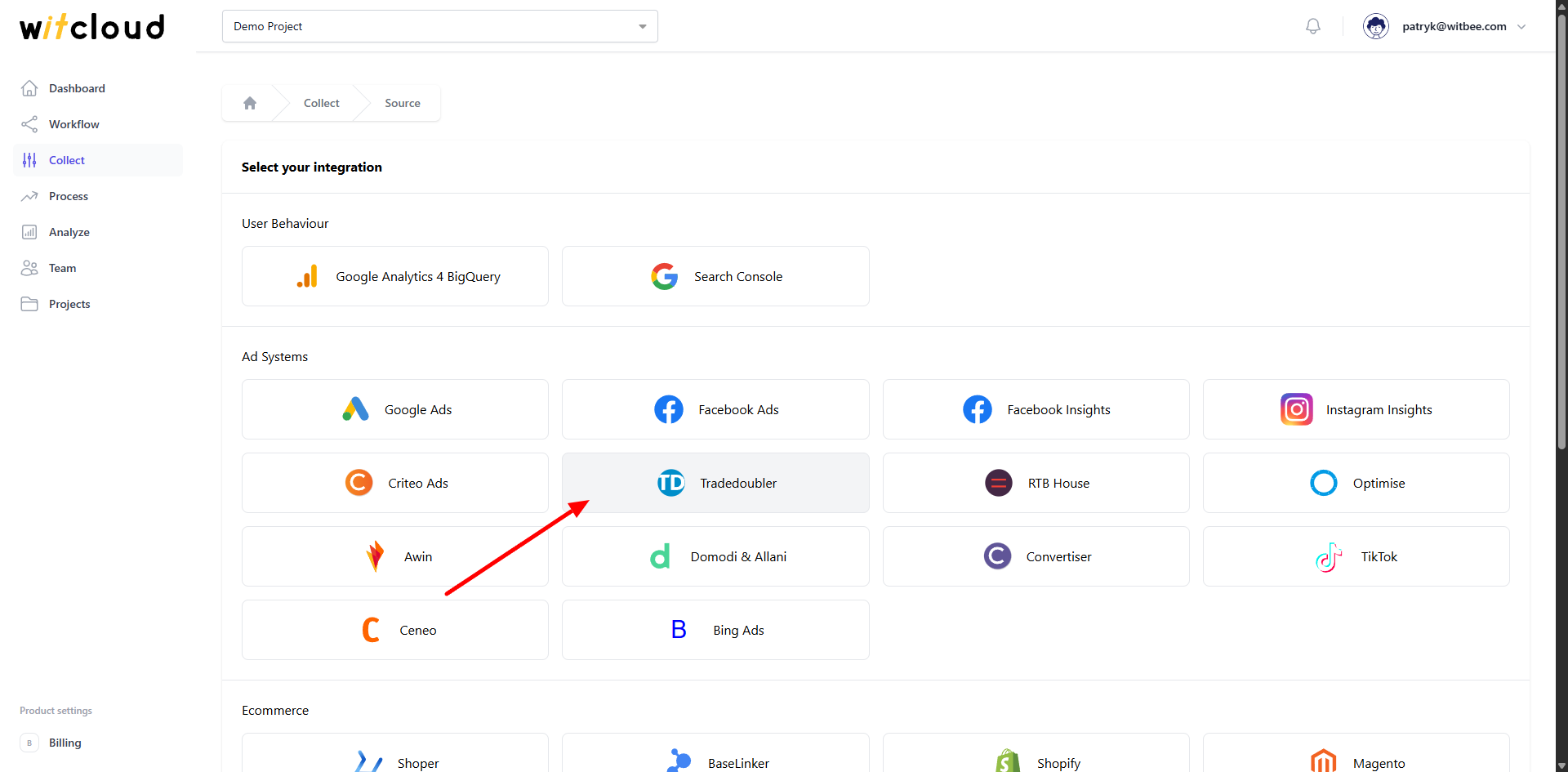
Task: Click the 'User Behaviour' section label
Action: (285, 223)
